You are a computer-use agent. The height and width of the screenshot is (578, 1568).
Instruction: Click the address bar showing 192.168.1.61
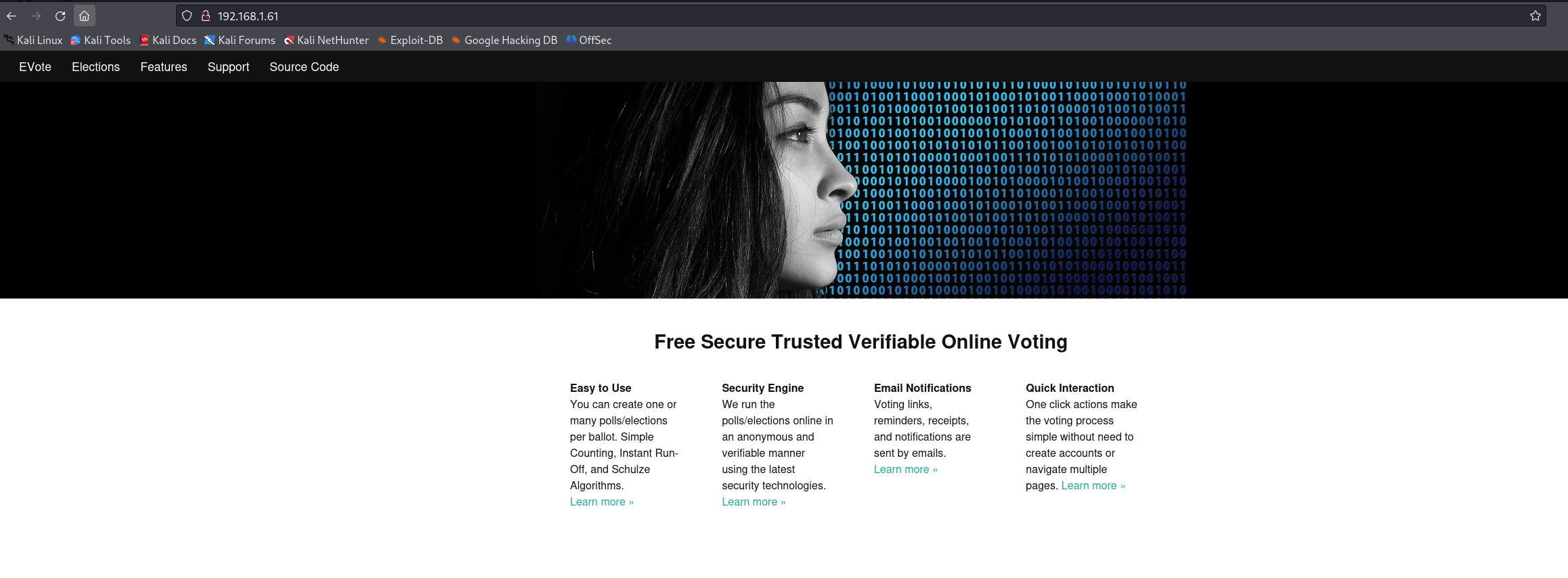[x=860, y=16]
